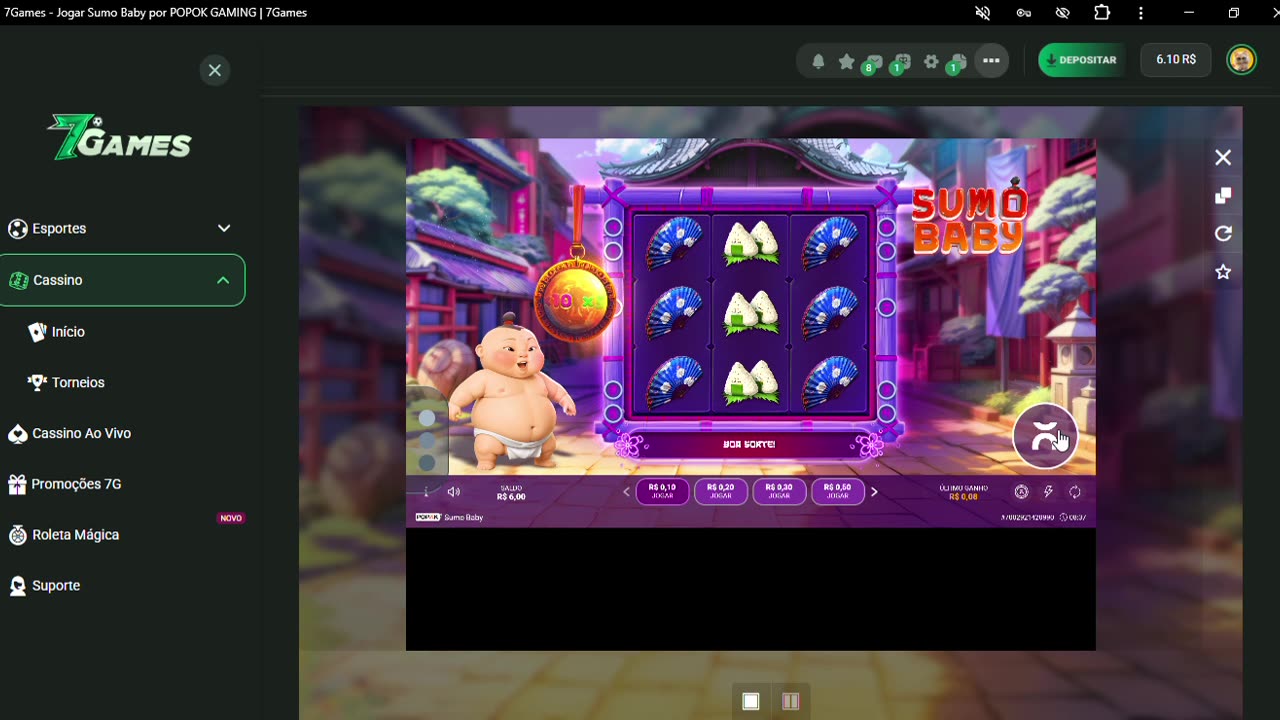This screenshot has height=720, width=1280.
Task: Open messages envelope icon with badge 8
Action: 873,62
